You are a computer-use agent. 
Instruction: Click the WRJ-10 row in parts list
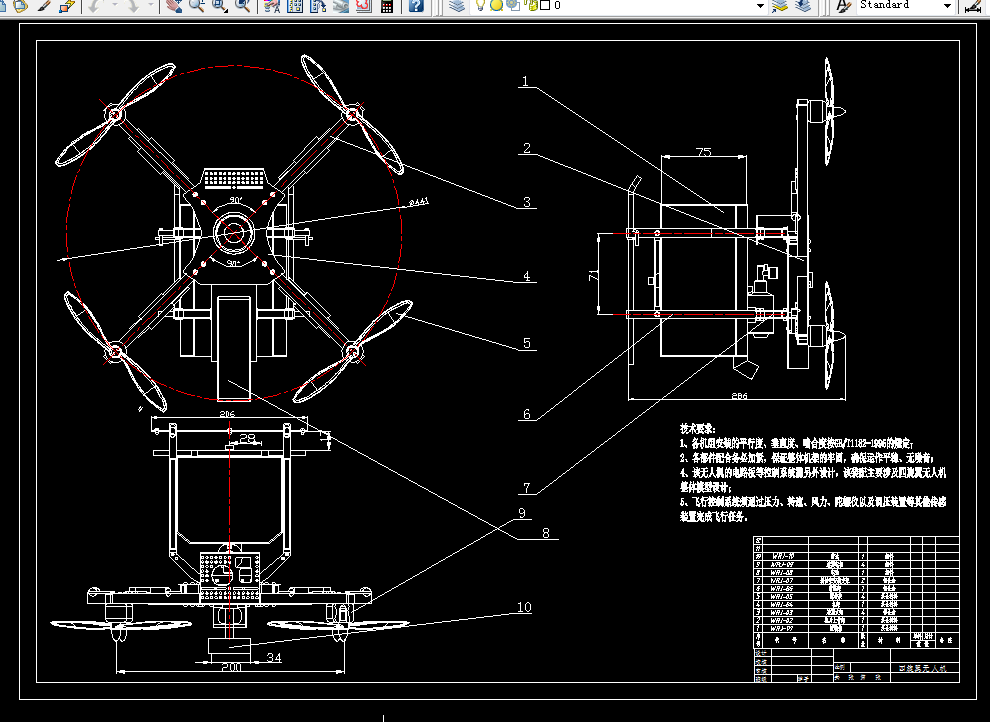[x=856, y=557]
